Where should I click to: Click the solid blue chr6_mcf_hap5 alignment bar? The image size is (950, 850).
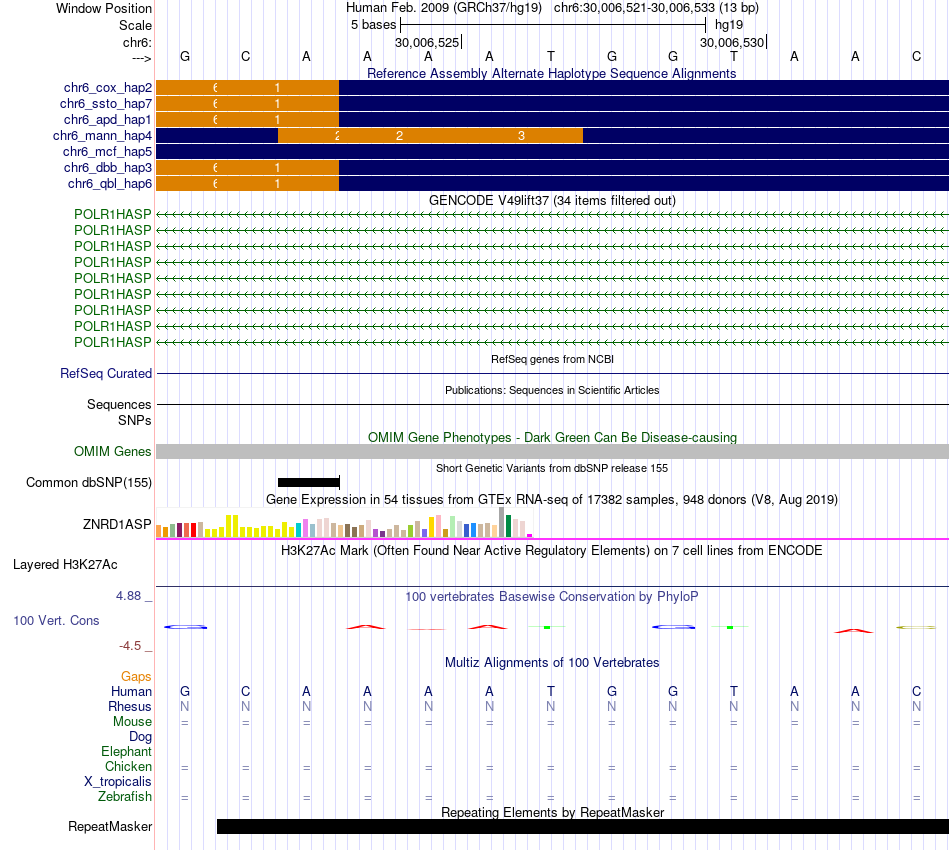tap(553, 151)
